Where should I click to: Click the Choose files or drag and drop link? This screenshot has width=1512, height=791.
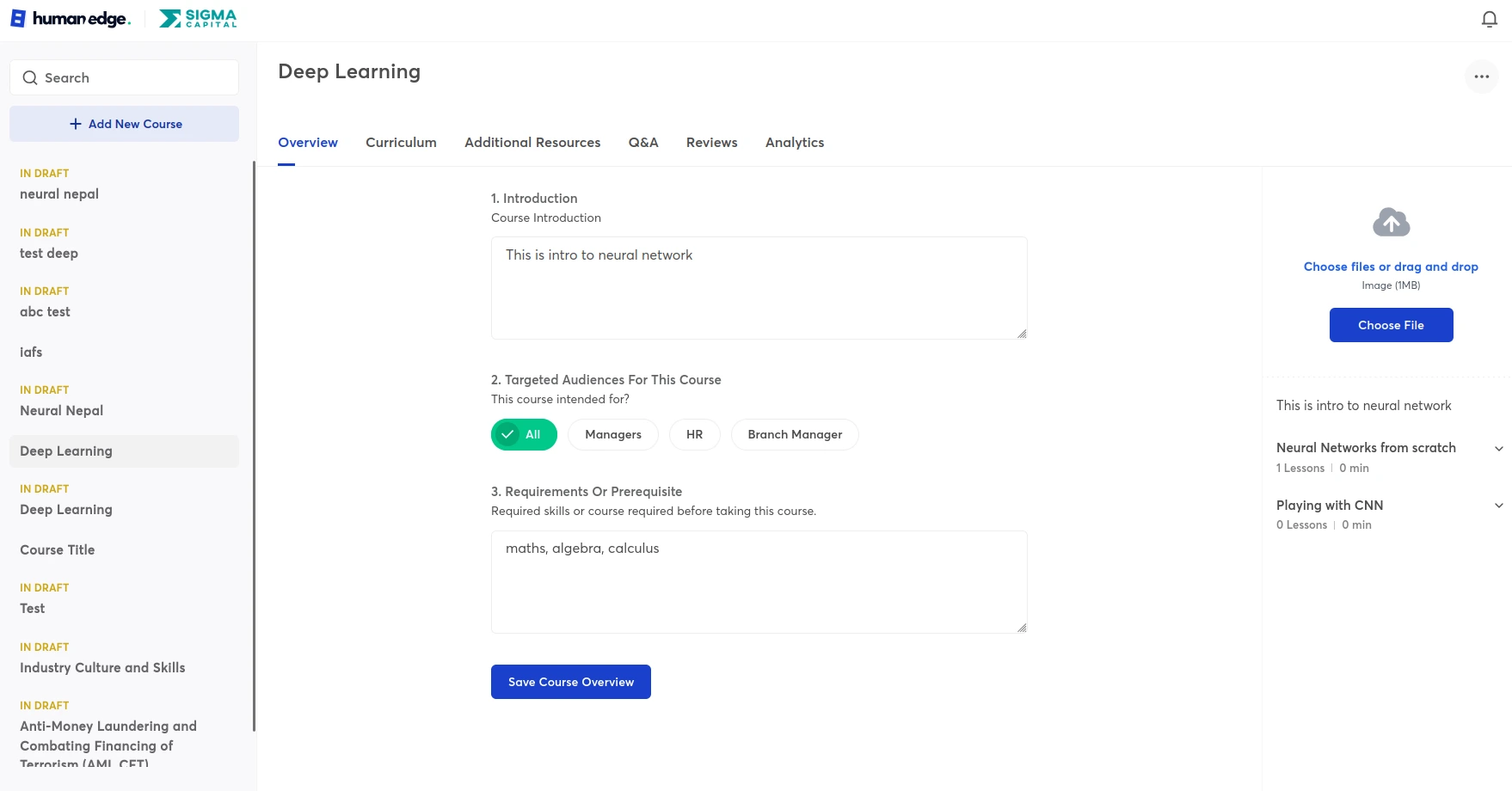tap(1391, 267)
